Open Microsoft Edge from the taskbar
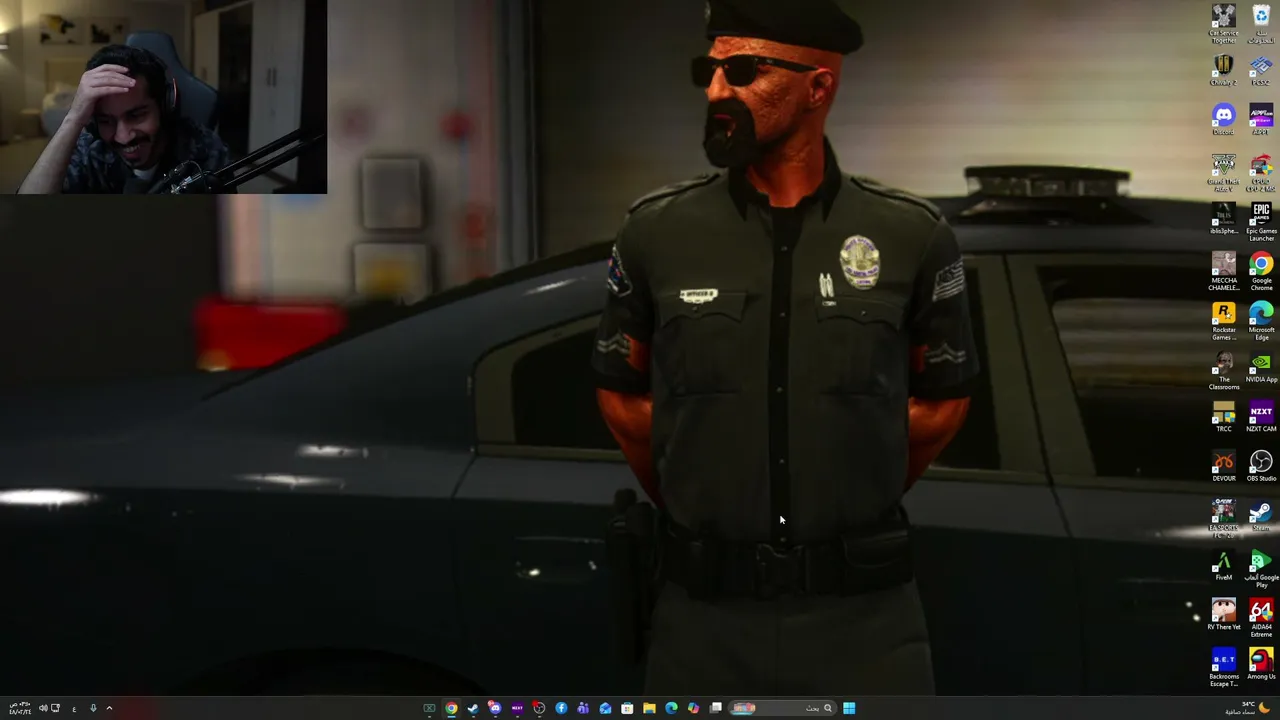Screen dimensions: 1280x720 (x=671, y=708)
